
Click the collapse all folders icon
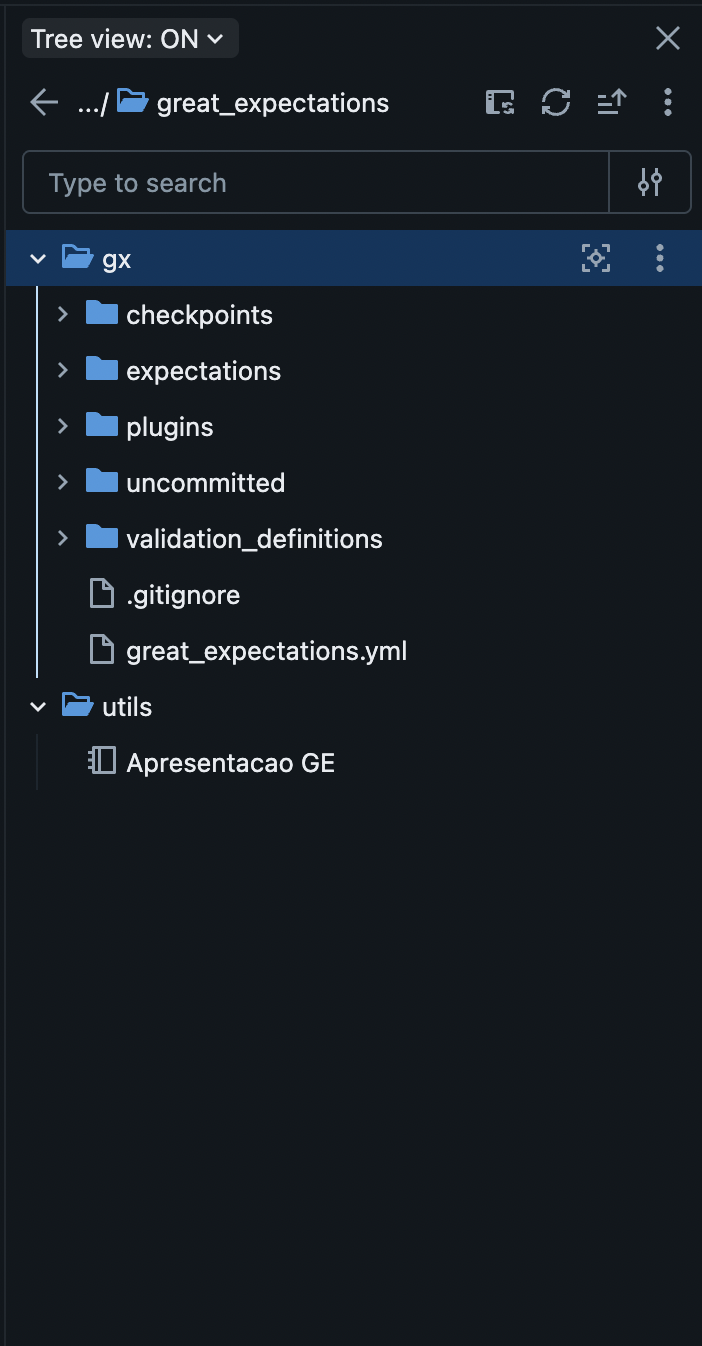[x=611, y=102]
